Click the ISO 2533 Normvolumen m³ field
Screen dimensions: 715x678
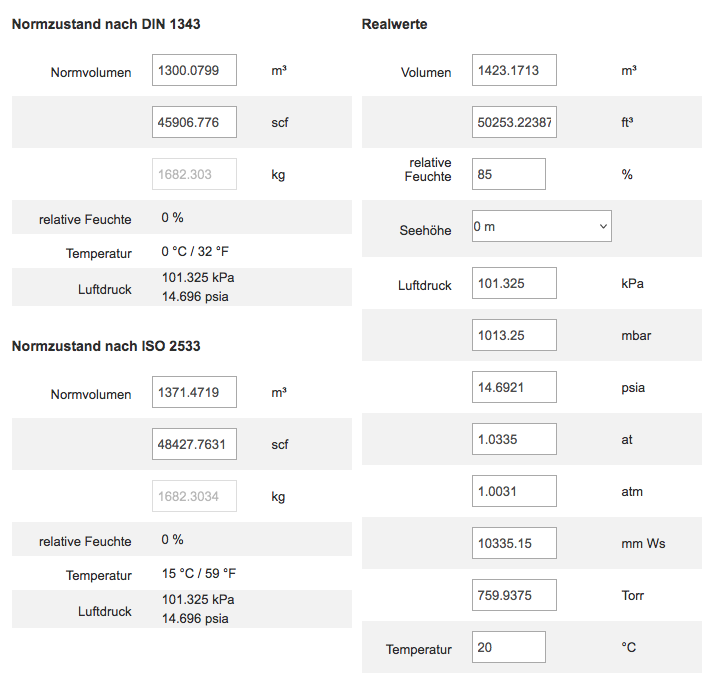(194, 392)
